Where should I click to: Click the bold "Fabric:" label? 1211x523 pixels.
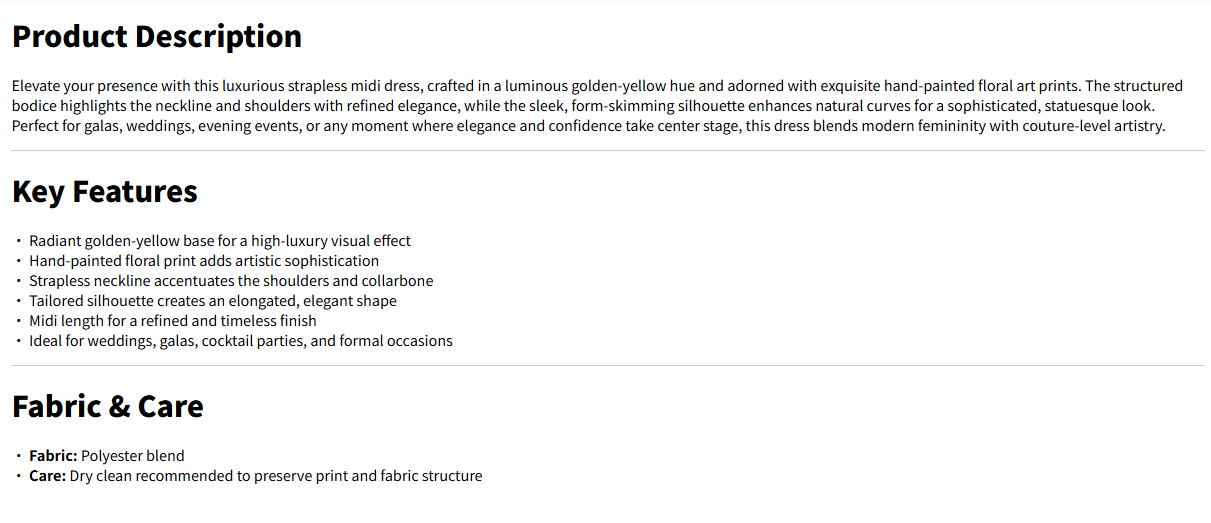[x=53, y=456]
